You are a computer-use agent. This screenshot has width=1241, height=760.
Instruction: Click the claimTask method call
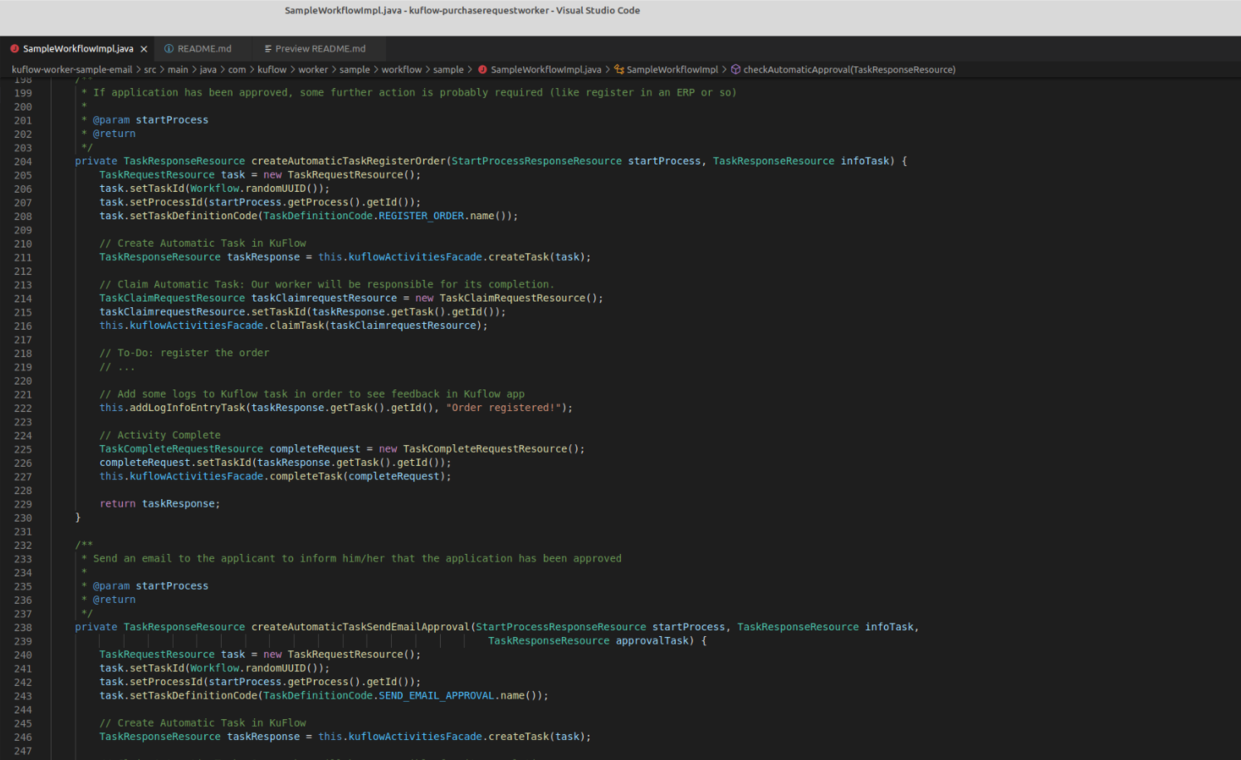point(299,326)
